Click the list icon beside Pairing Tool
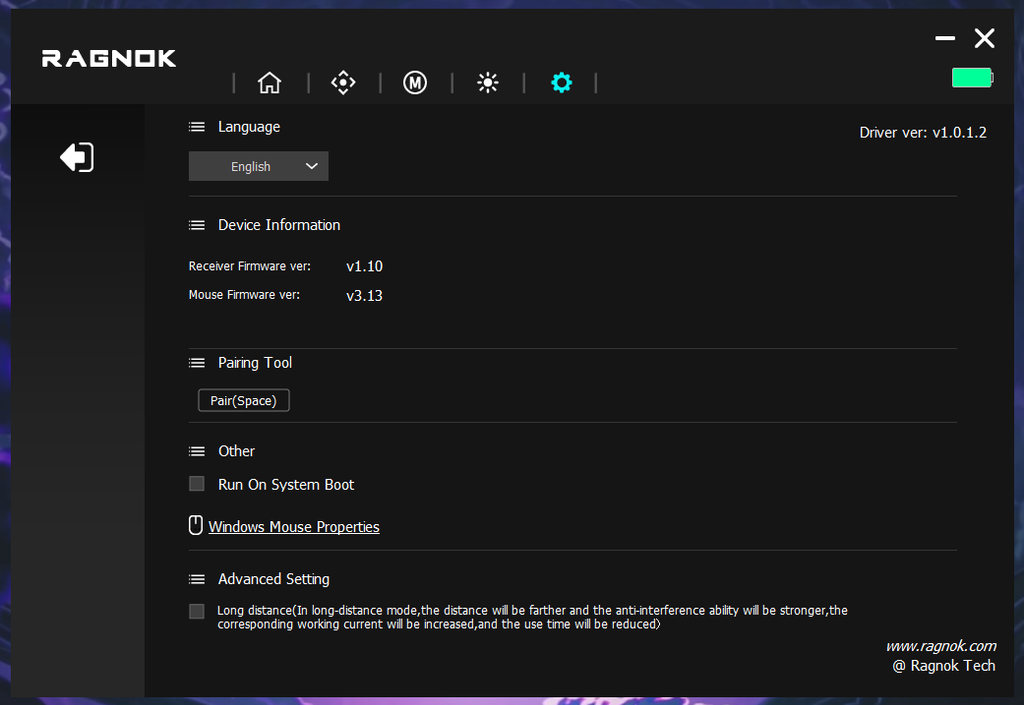Screen dimensions: 1024x705 [197, 363]
